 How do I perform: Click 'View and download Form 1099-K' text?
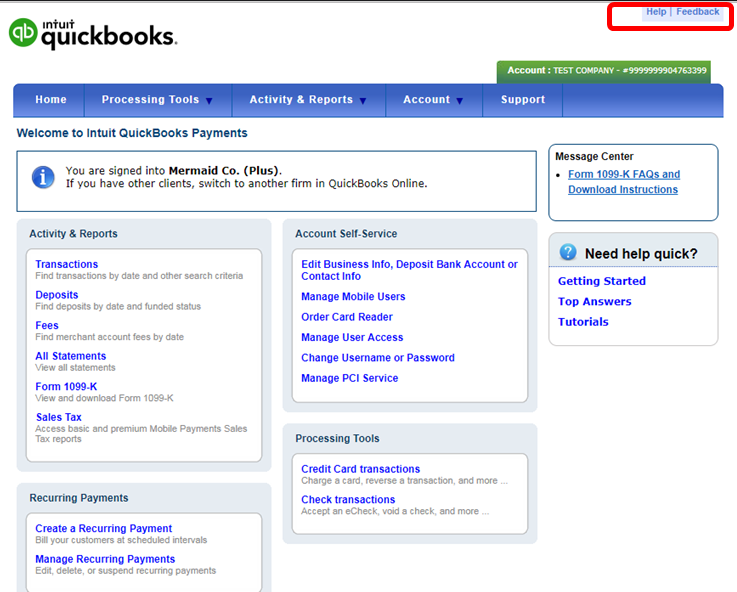104,398
